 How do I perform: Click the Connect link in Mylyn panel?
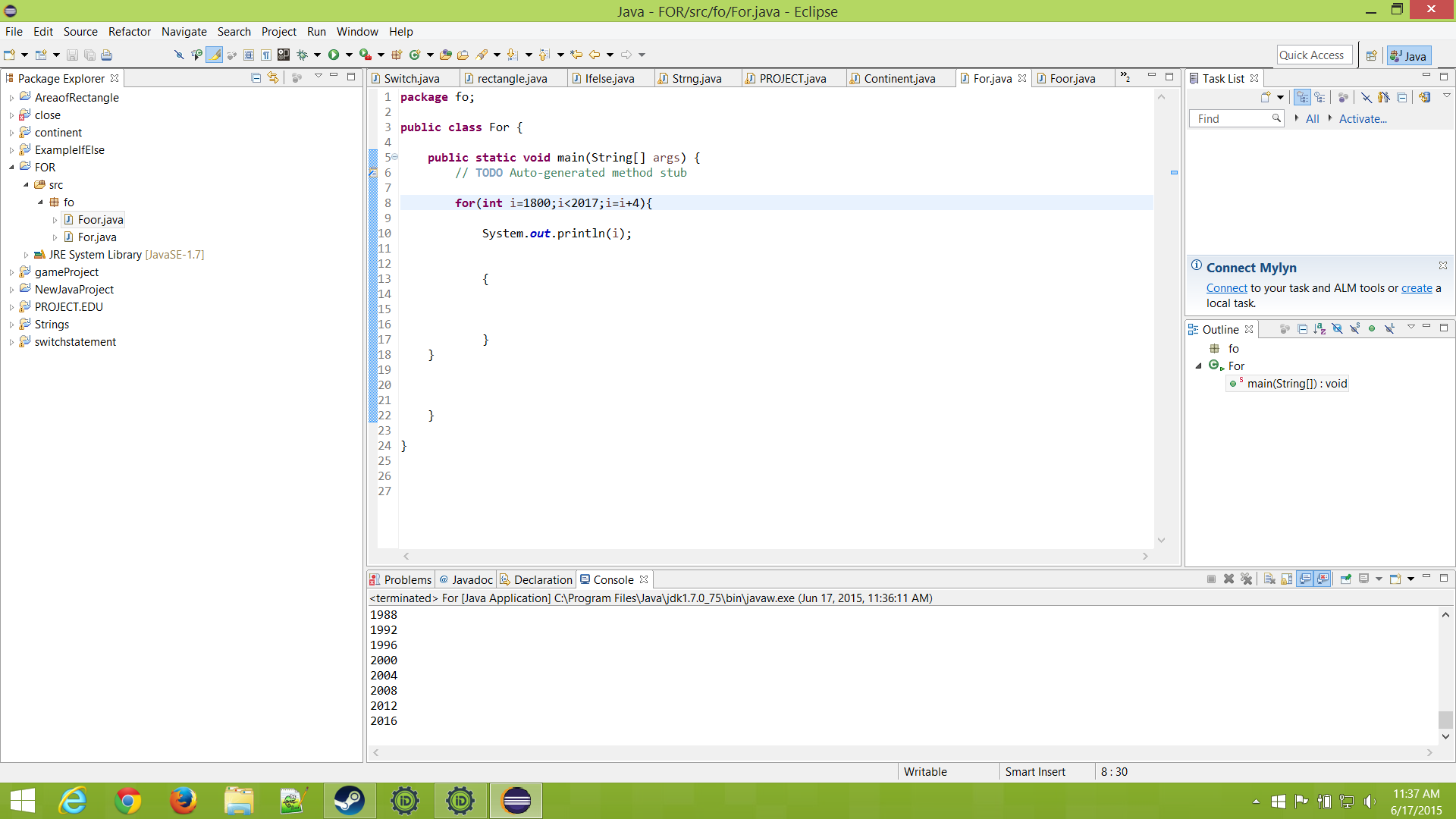pyautogui.click(x=1226, y=288)
